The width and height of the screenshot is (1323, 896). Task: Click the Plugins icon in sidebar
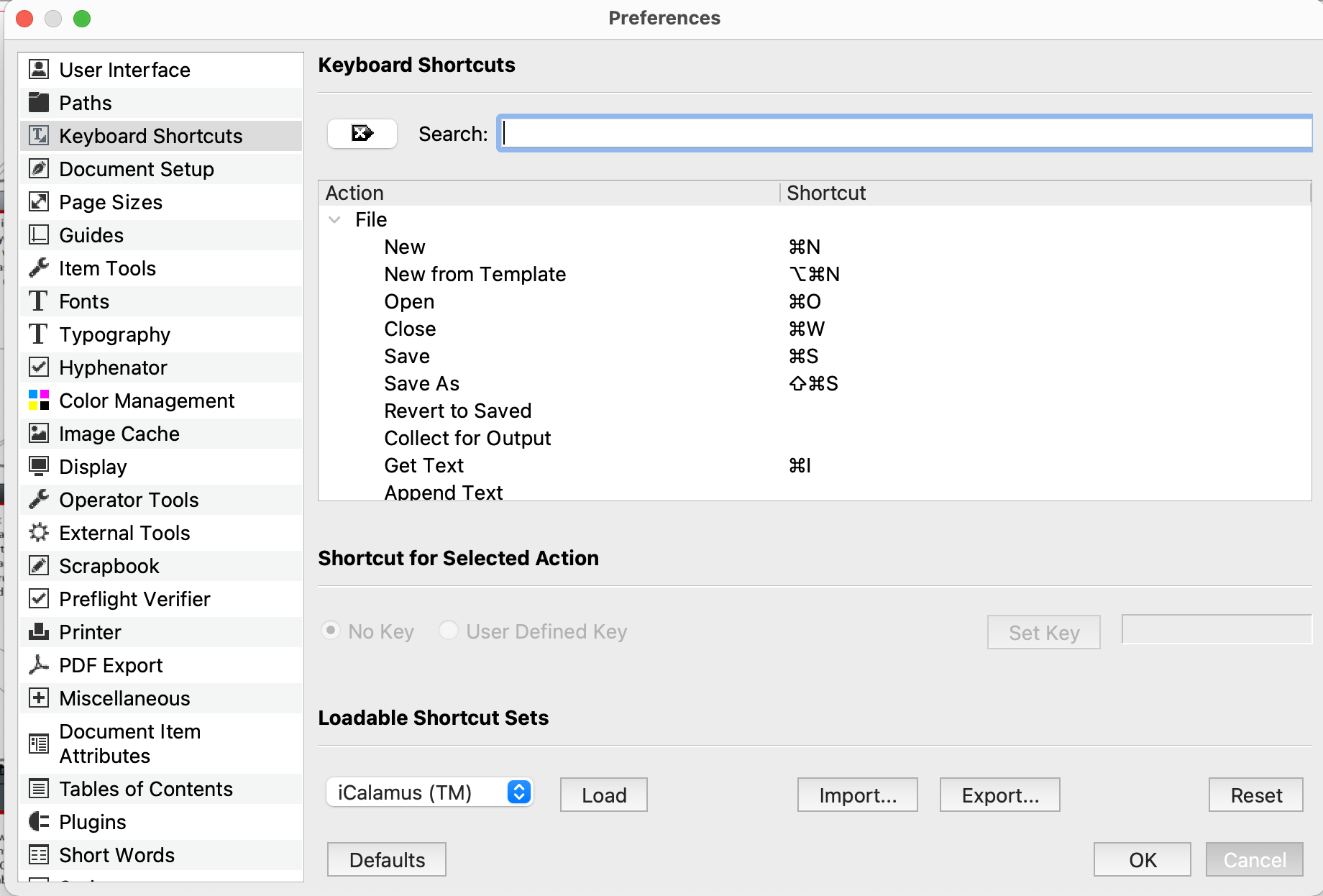click(x=39, y=822)
